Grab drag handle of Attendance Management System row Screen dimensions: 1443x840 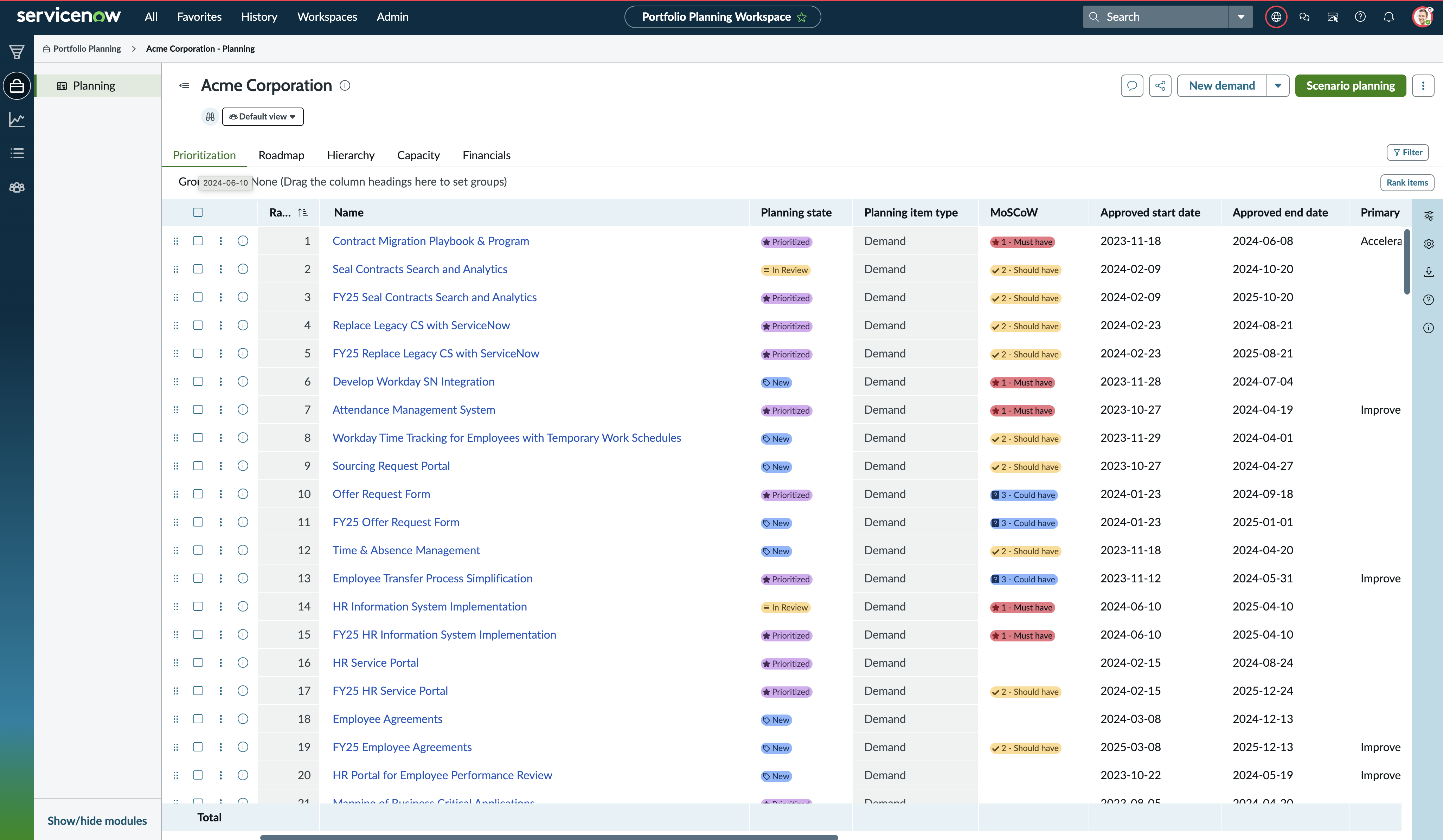[176, 410]
